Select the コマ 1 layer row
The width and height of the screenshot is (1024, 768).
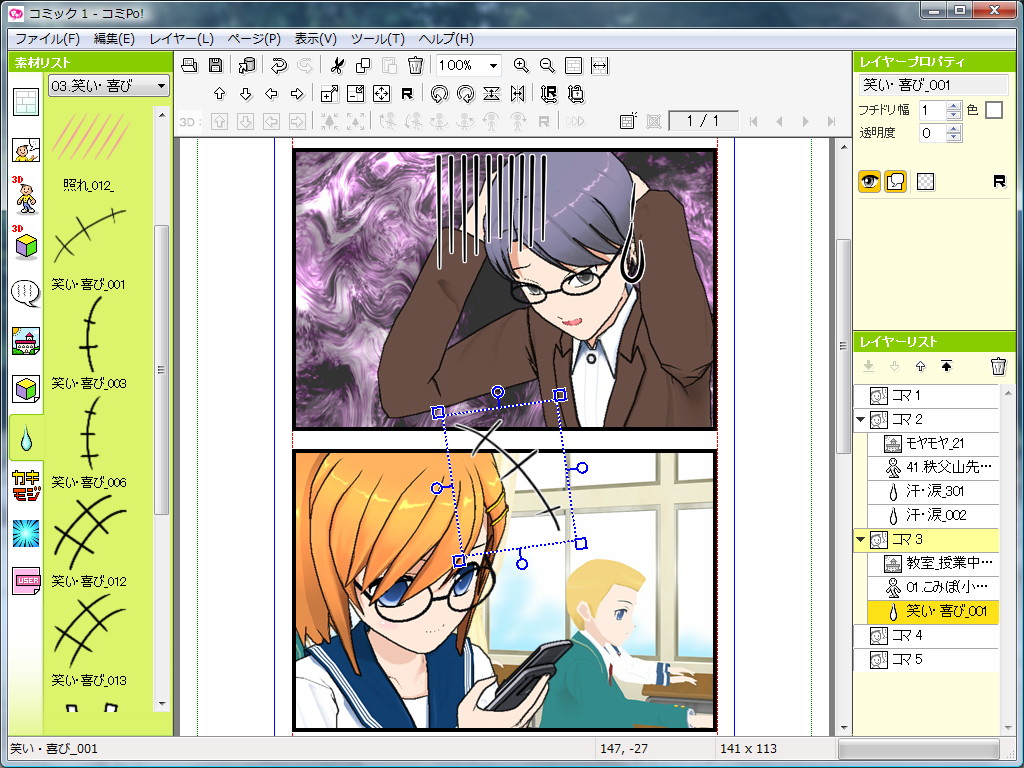(x=926, y=395)
